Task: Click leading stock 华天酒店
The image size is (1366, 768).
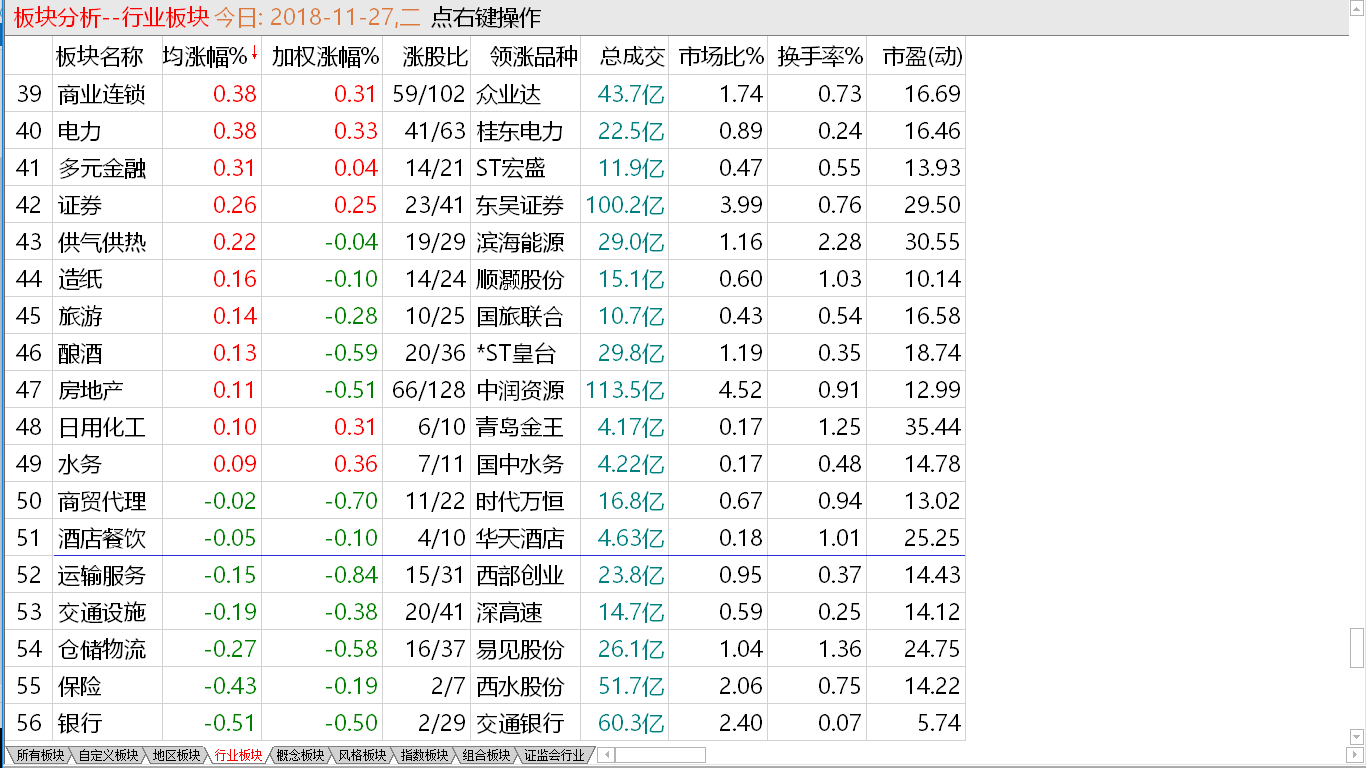Action: pos(520,538)
